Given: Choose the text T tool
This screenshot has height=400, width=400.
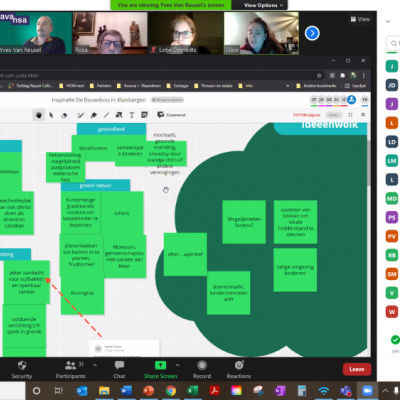Looking at the screenshot, I should [132, 115].
